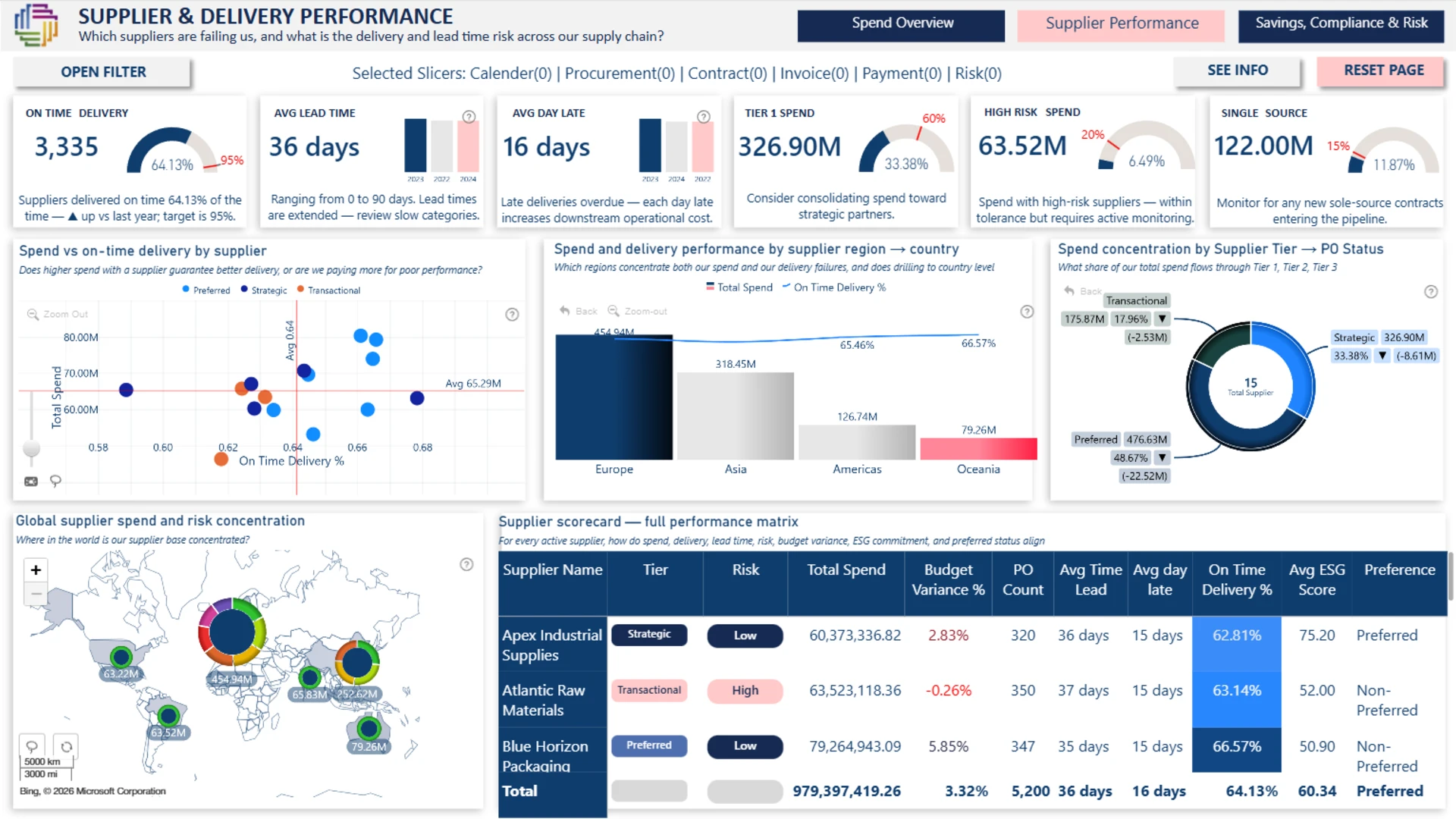The height and width of the screenshot is (819, 1456).
Task: Open the tier donut chart help icon
Action: click(x=1431, y=292)
